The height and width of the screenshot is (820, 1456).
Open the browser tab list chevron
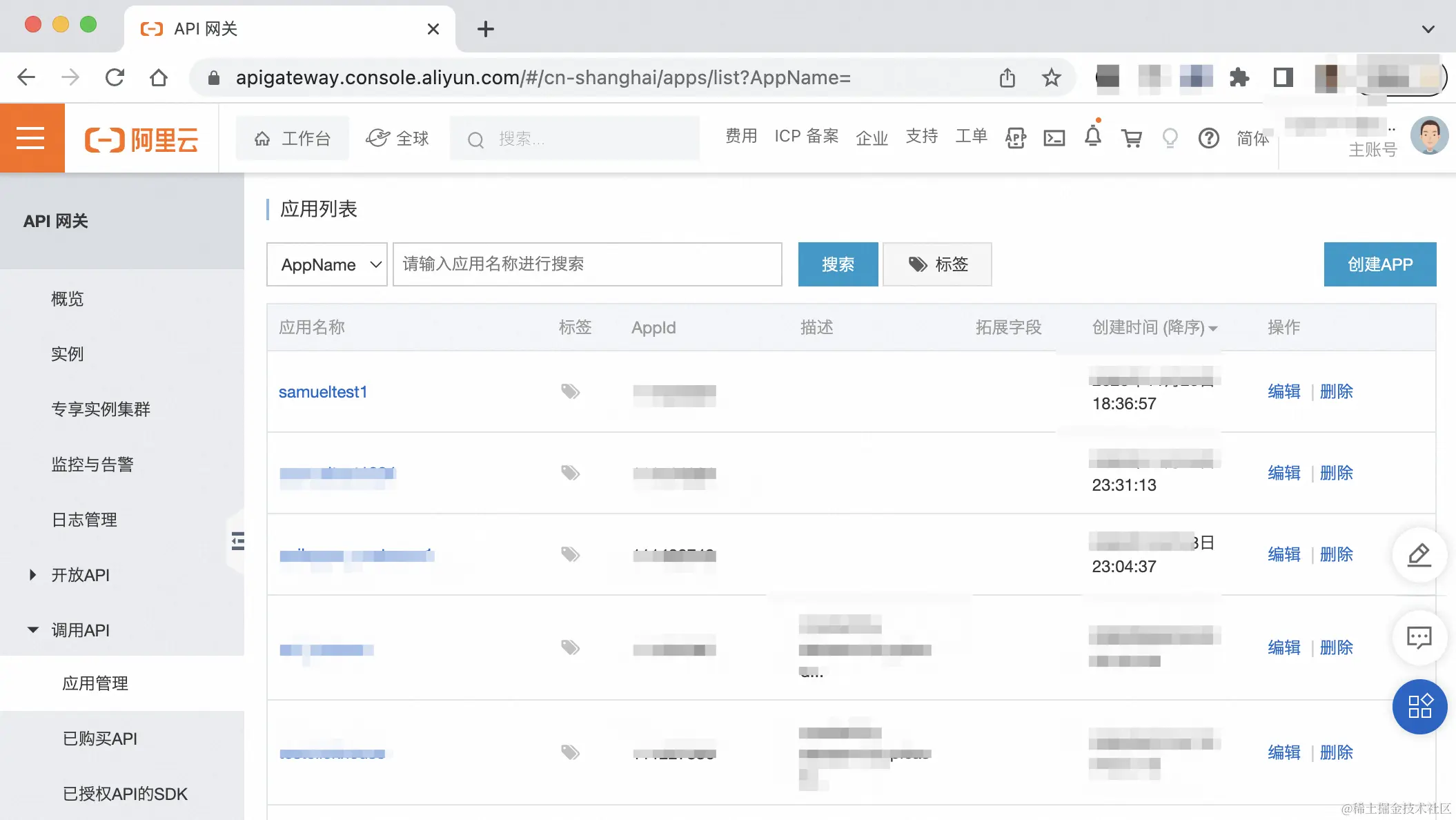tap(1428, 29)
